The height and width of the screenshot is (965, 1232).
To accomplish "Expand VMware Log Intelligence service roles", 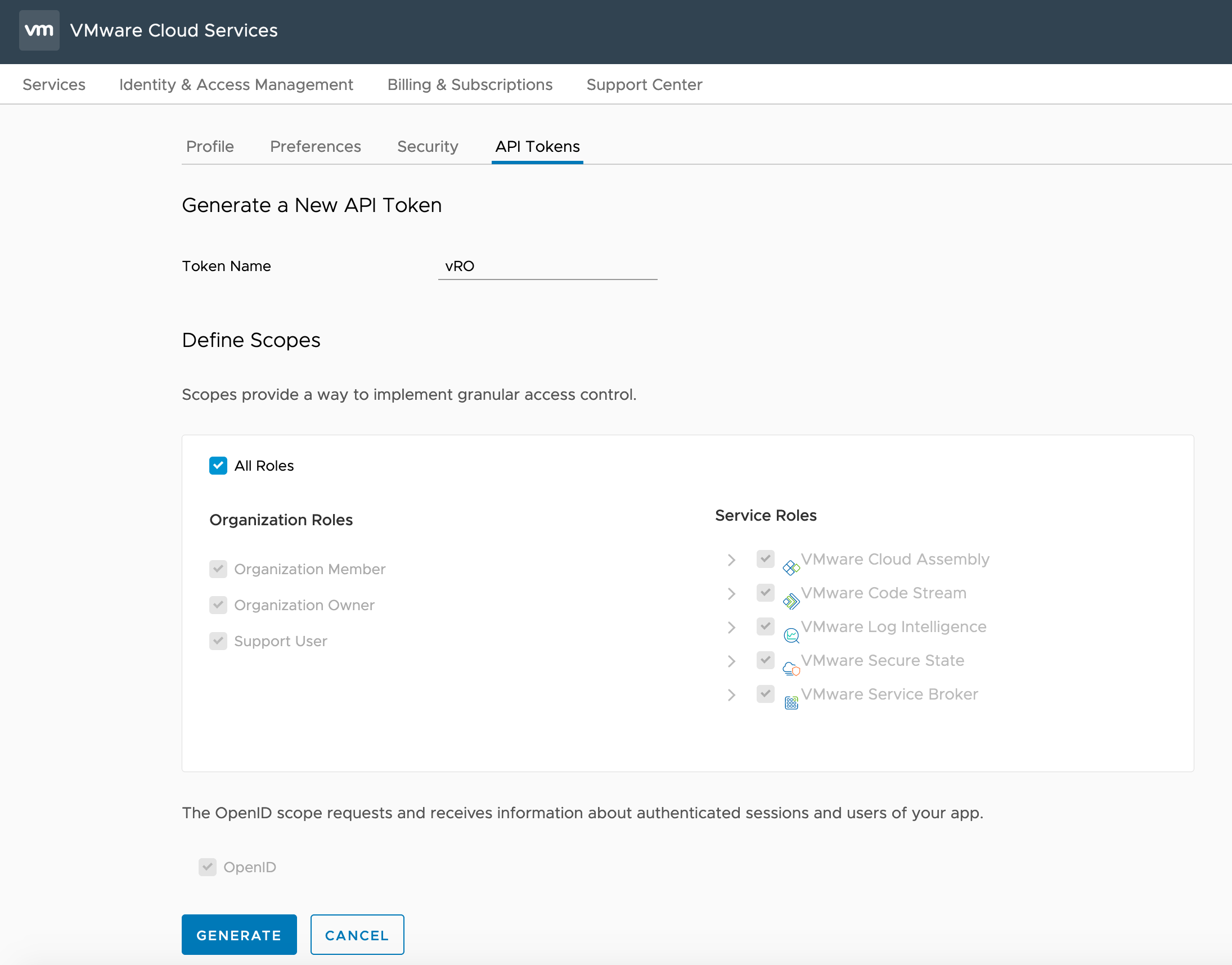I will (x=731, y=627).
